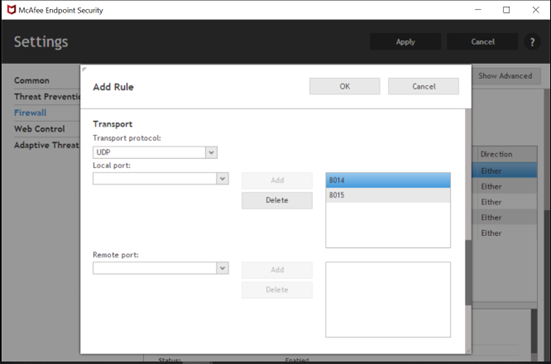Close the McAfee Endpoint Security window
Screen dimensions: 551x364
536,10
